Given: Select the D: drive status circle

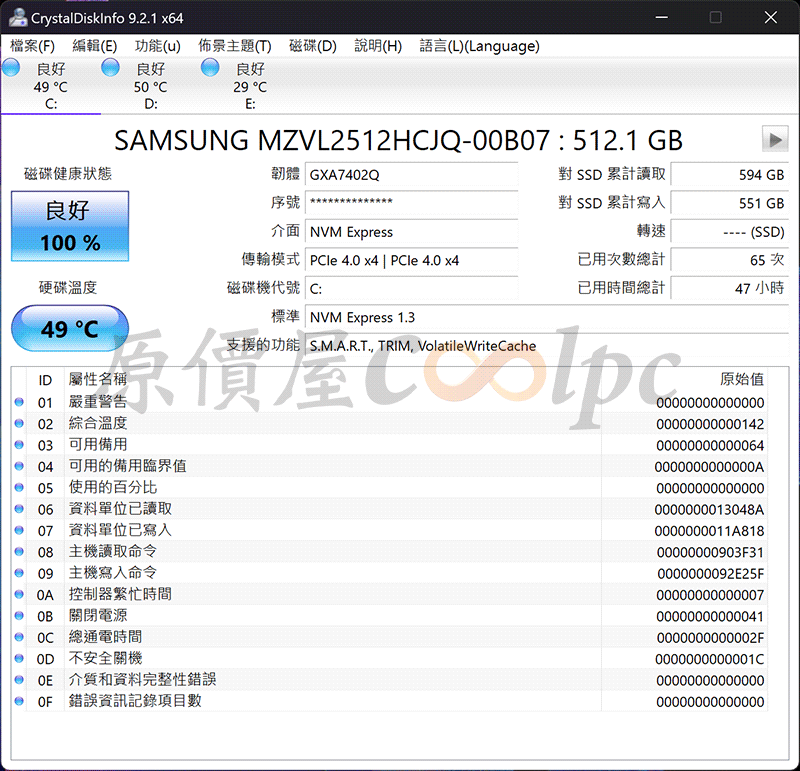Looking at the screenshot, I should click(110, 68).
